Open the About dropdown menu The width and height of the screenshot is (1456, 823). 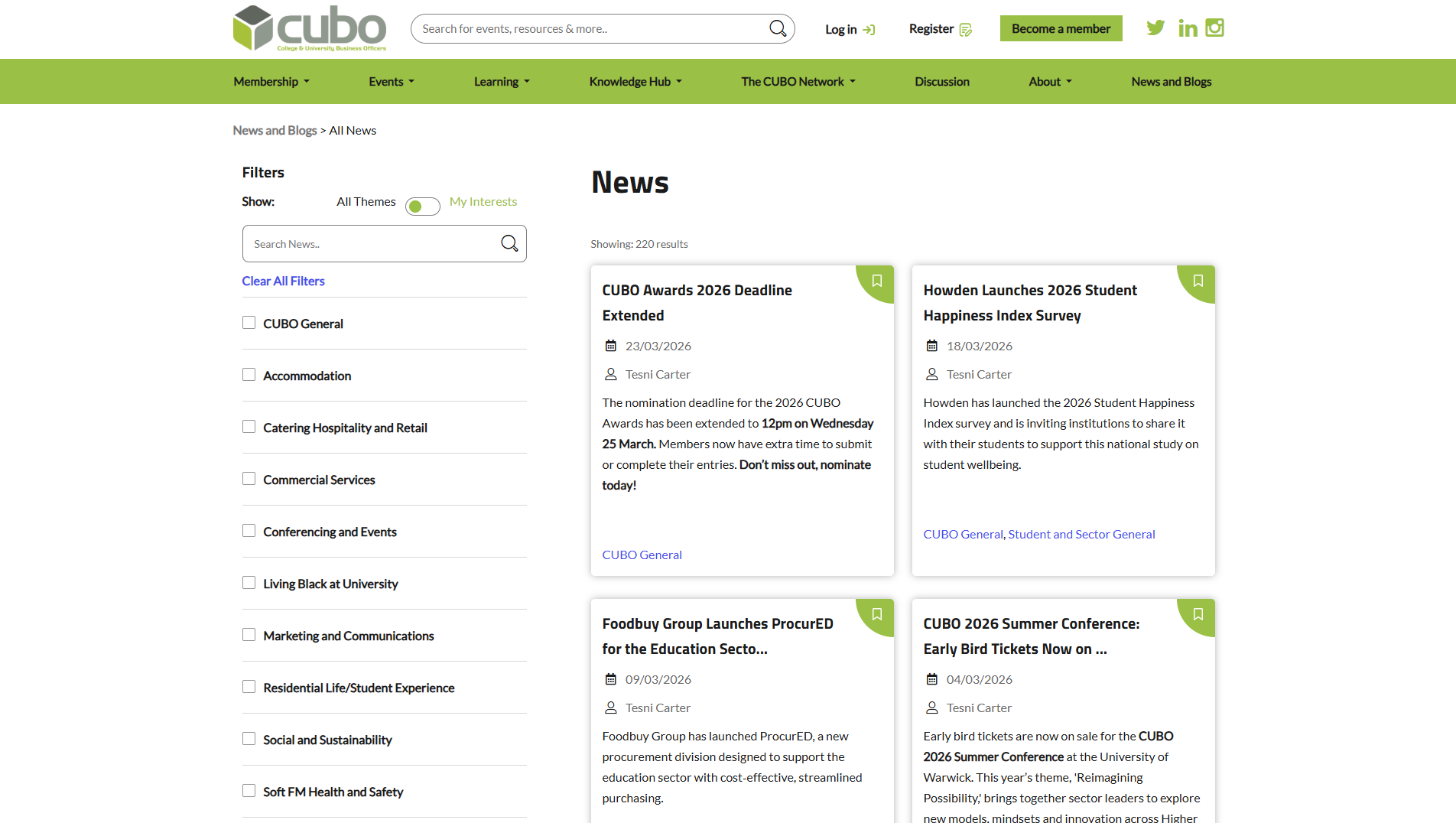tap(1050, 82)
